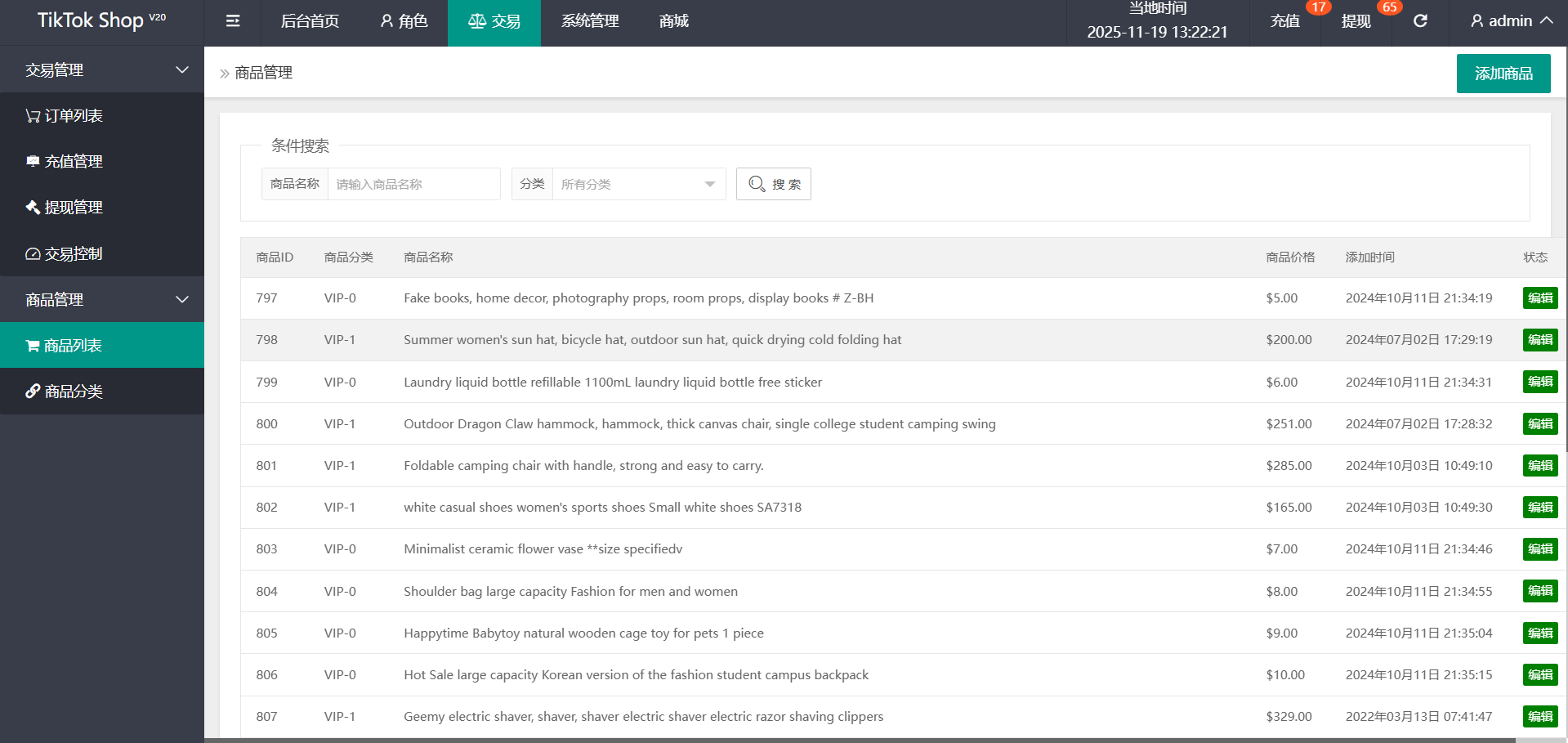Image resolution: width=1568 pixels, height=743 pixels.
Task: Click the 充值管理 sidebar icon
Action: pyautogui.click(x=33, y=161)
